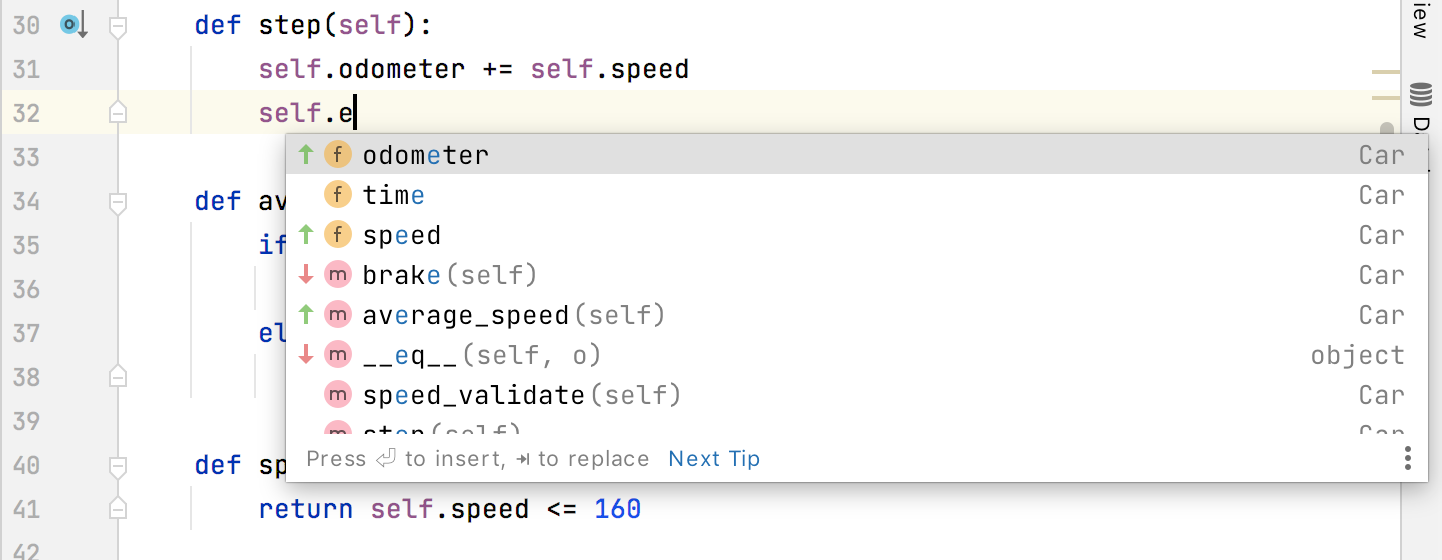Click the green up arrow beside speed
This screenshot has width=1442, height=560.
point(307,235)
